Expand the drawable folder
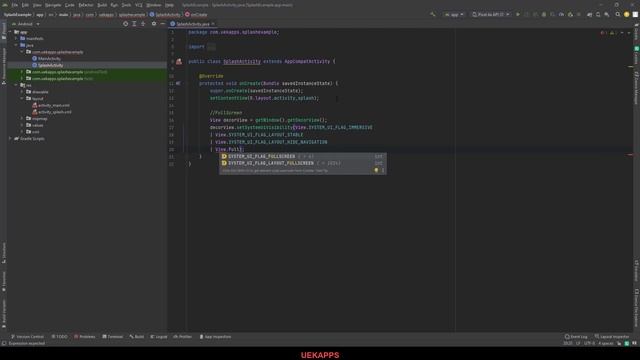This screenshot has height=360, width=640. (x=22, y=92)
